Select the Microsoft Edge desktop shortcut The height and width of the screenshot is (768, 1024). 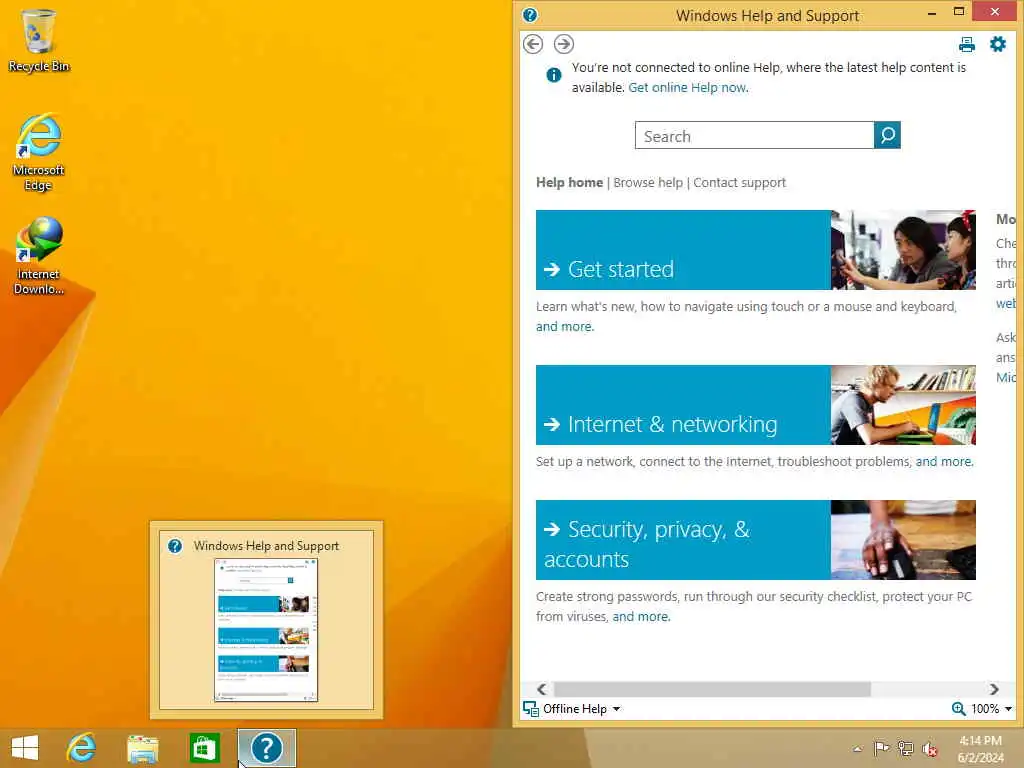[39, 152]
